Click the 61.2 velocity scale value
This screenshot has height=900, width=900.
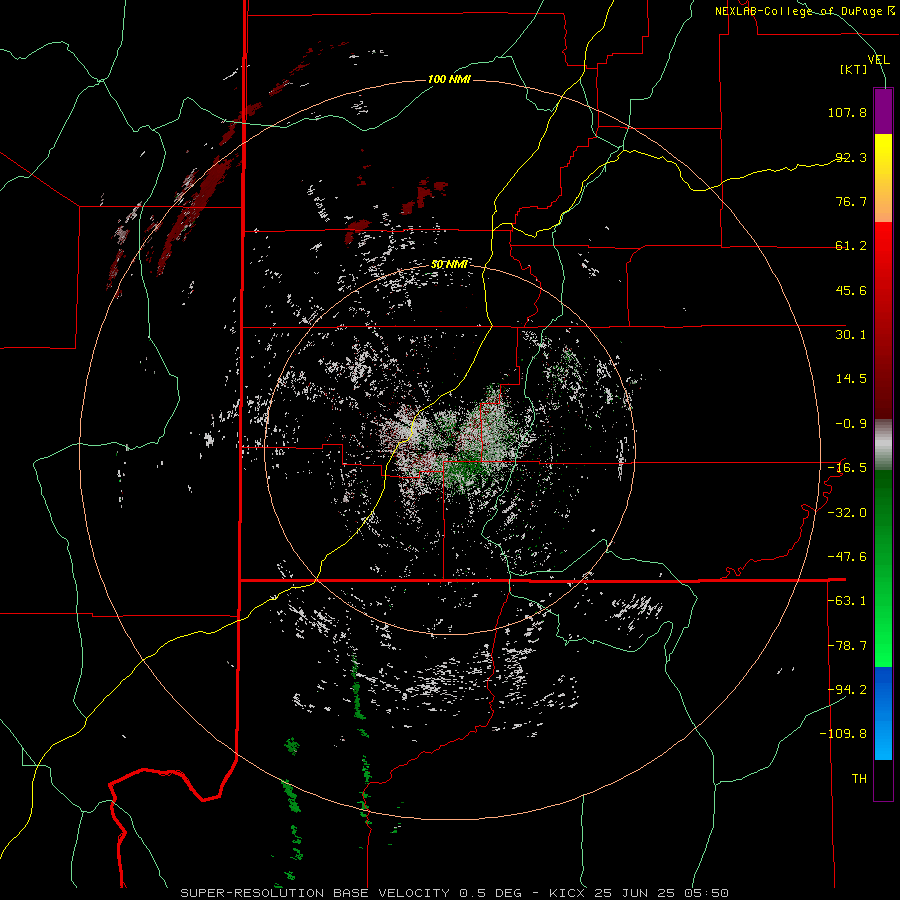click(851, 246)
